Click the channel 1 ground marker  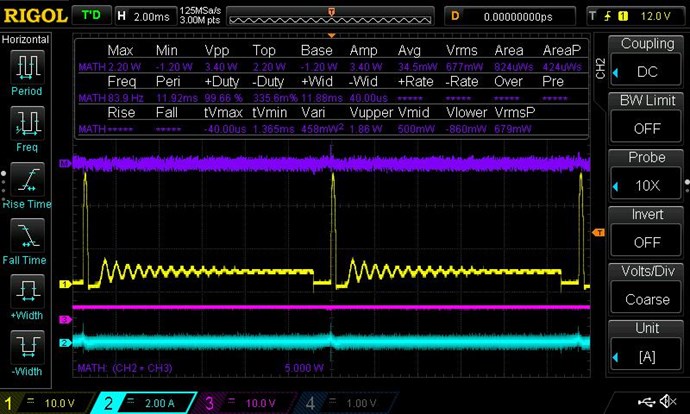65,284
